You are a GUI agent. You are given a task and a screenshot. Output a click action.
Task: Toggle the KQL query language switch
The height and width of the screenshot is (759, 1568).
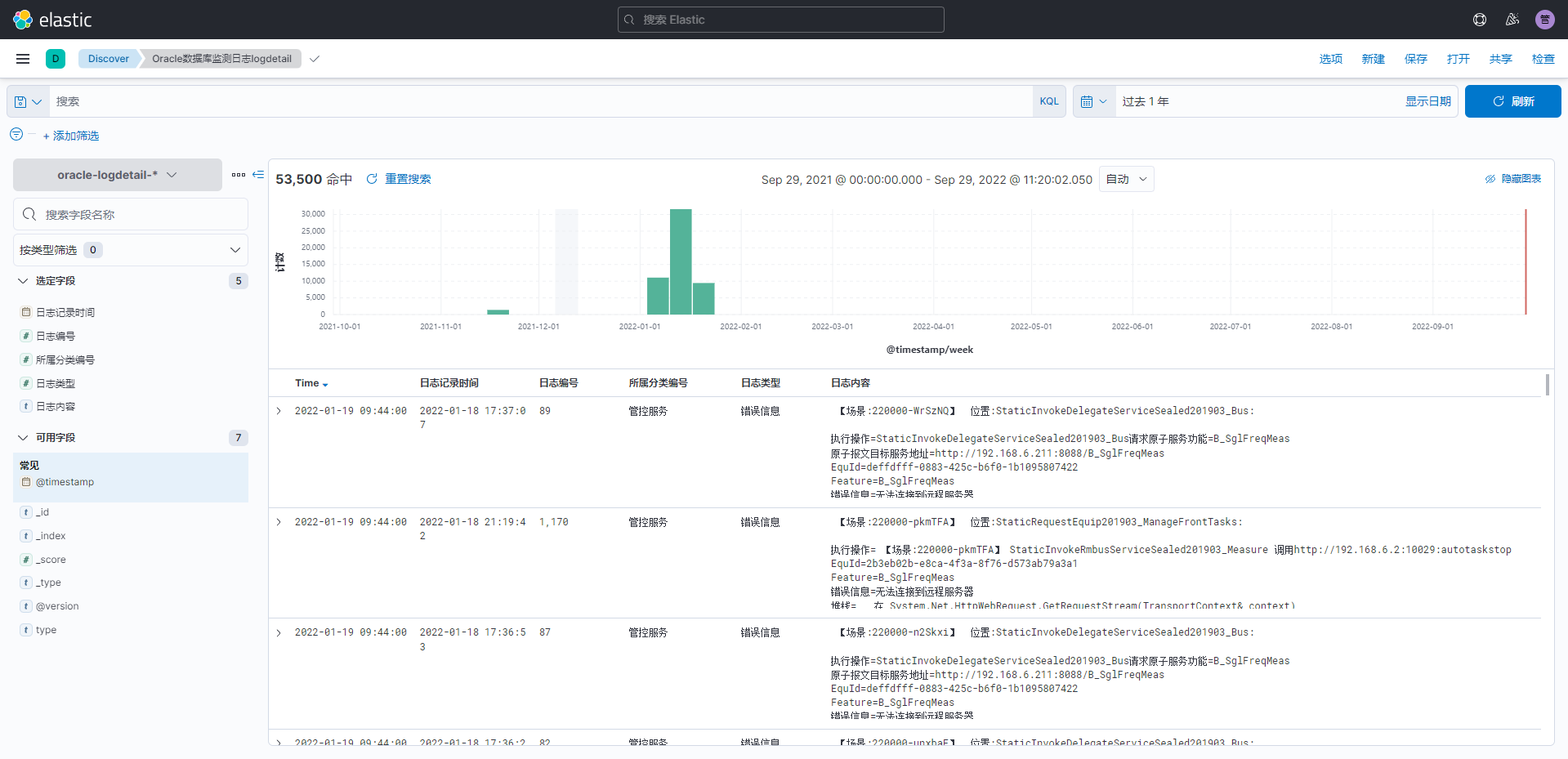pos(1048,101)
